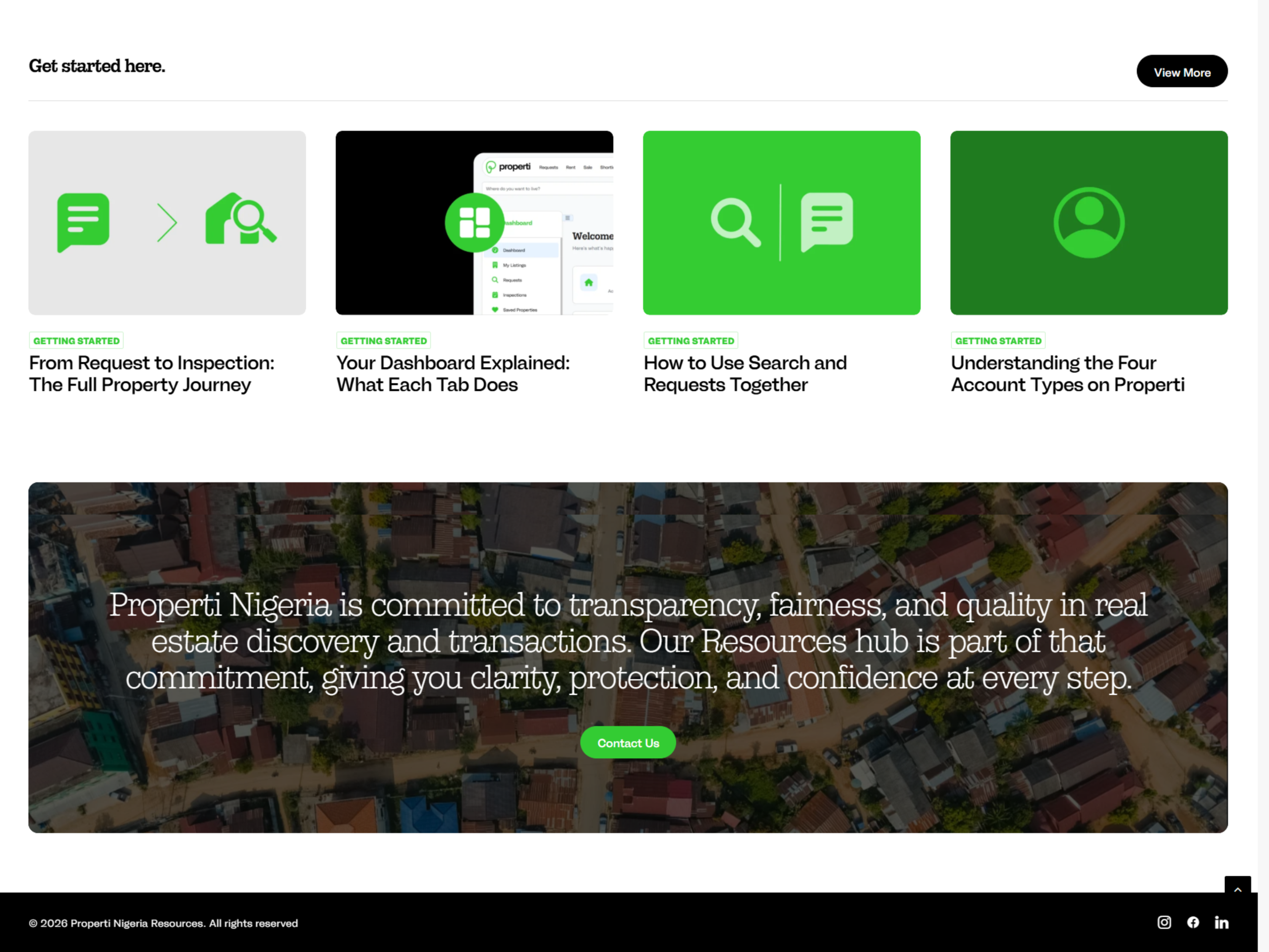Open LinkedIn icon in footer

1221,922
